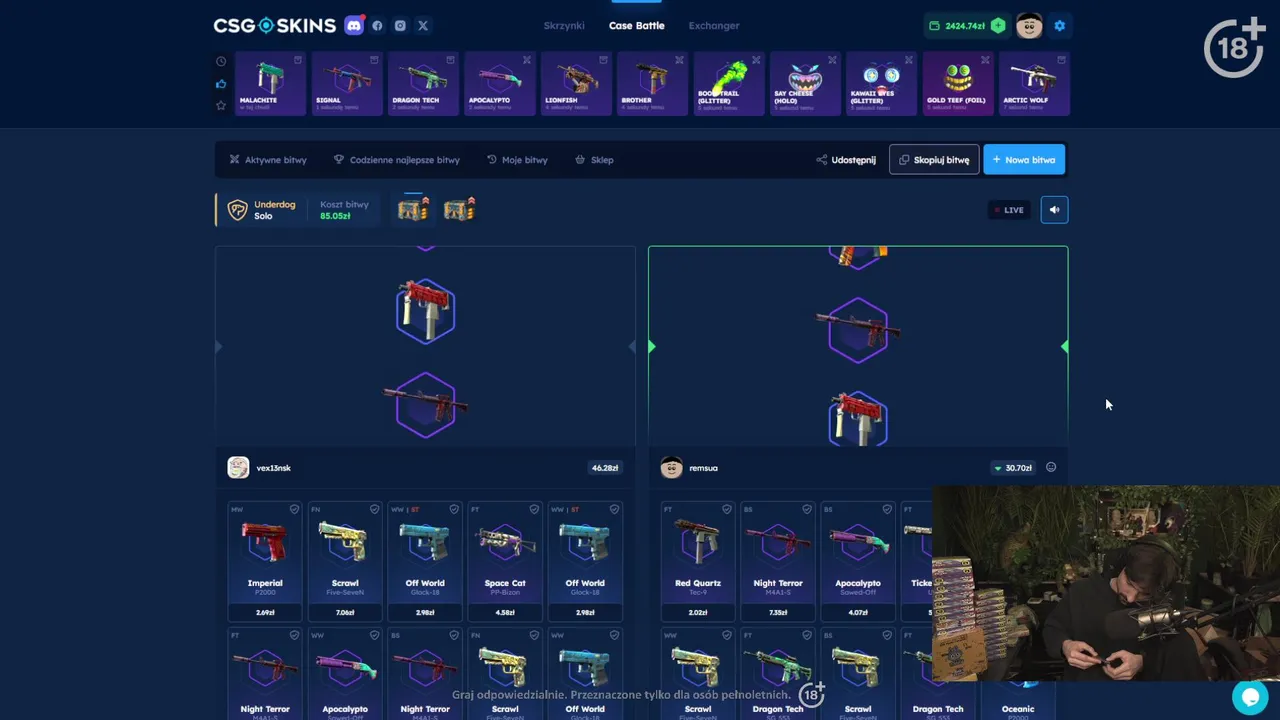Select the Red Quartz Tec-9 item card
This screenshot has height=720, width=1280.
[x=698, y=561]
